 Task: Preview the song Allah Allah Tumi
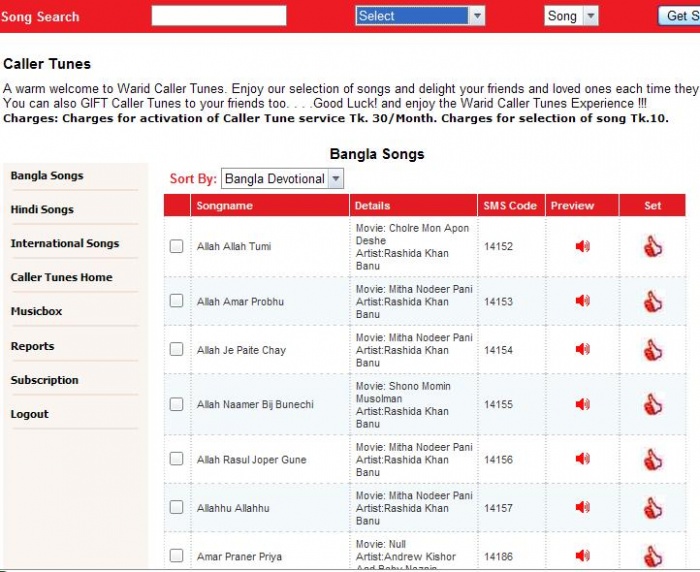pyautogui.click(x=582, y=246)
